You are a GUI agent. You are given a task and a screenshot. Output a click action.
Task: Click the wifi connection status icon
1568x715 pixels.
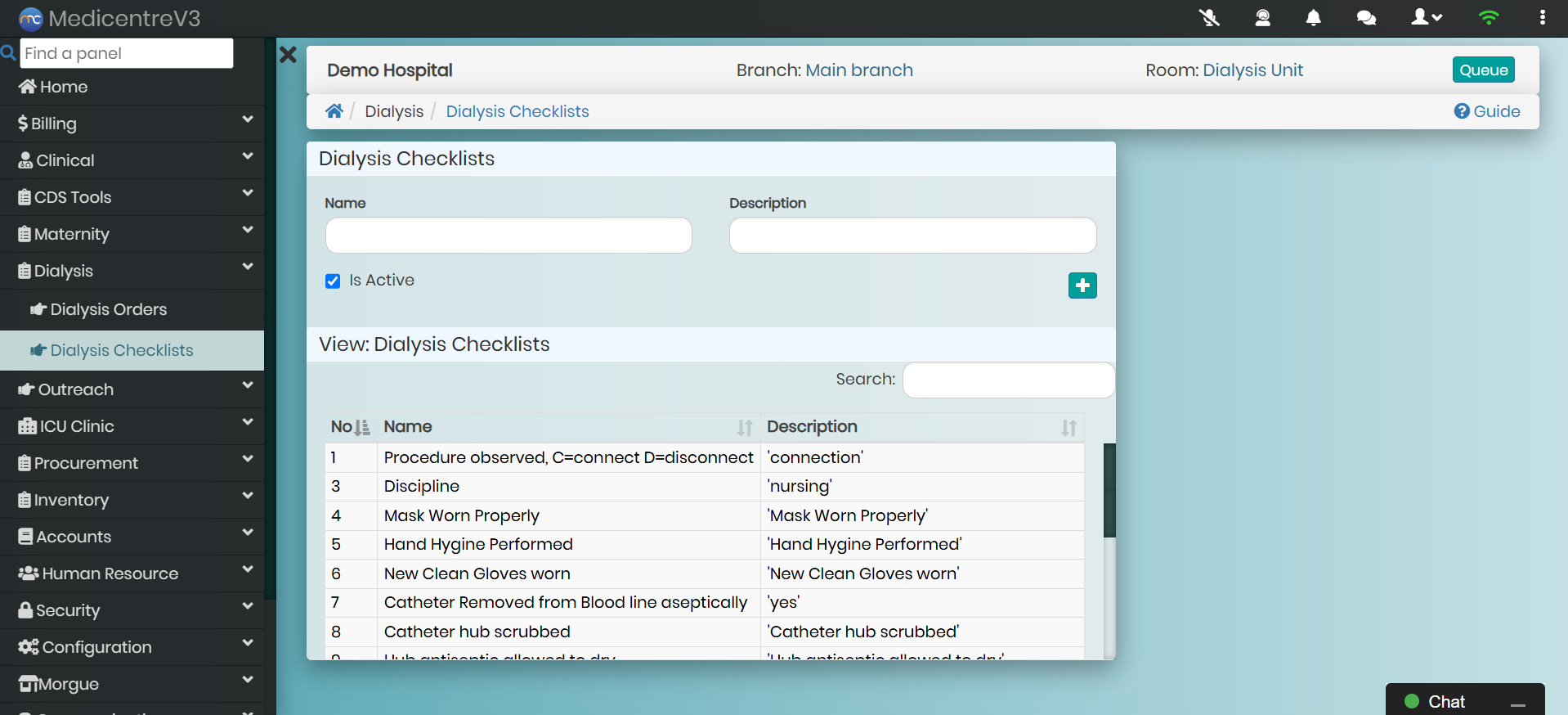pos(1489,17)
